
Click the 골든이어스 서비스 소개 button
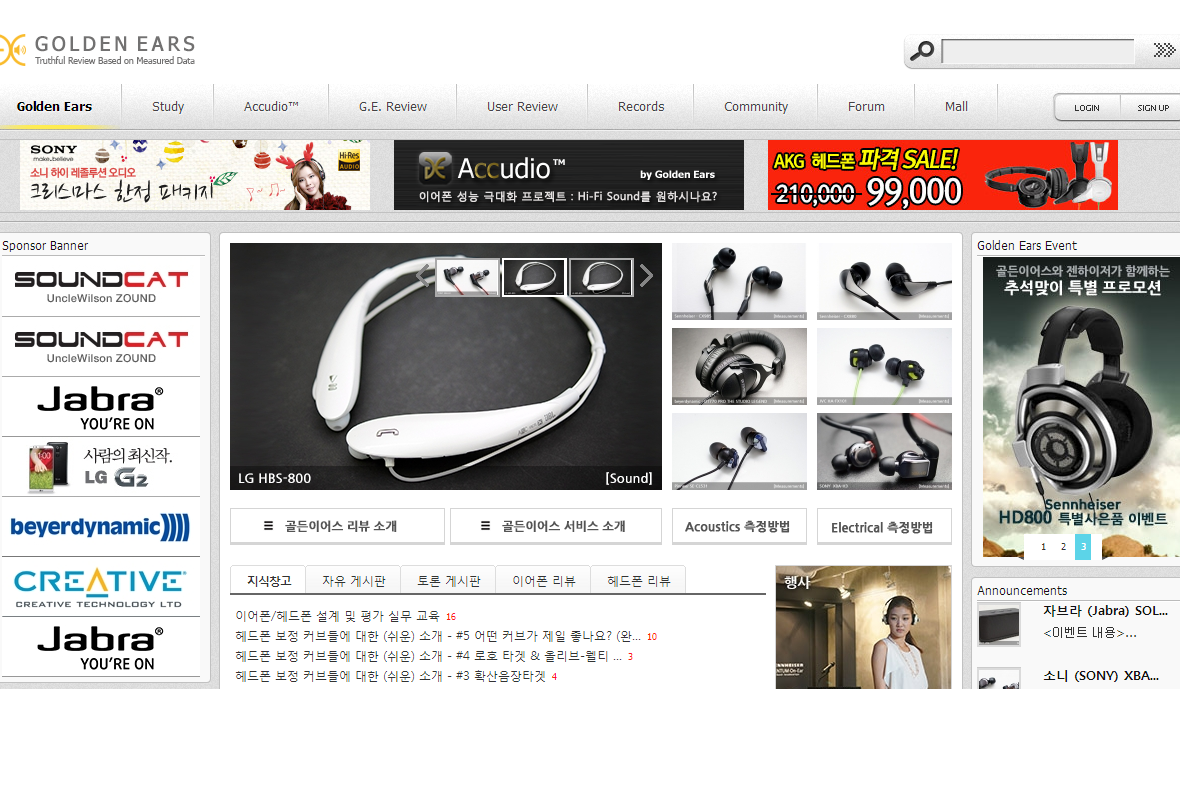[555, 526]
